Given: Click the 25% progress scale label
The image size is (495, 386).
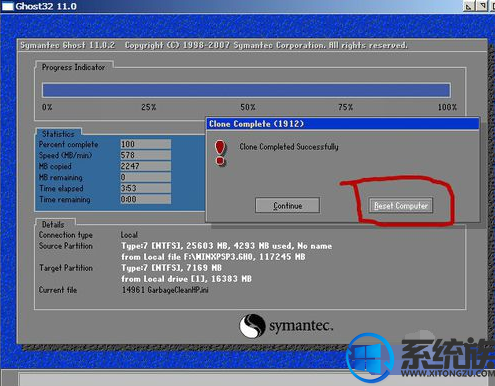Looking at the screenshot, I should (148, 107).
